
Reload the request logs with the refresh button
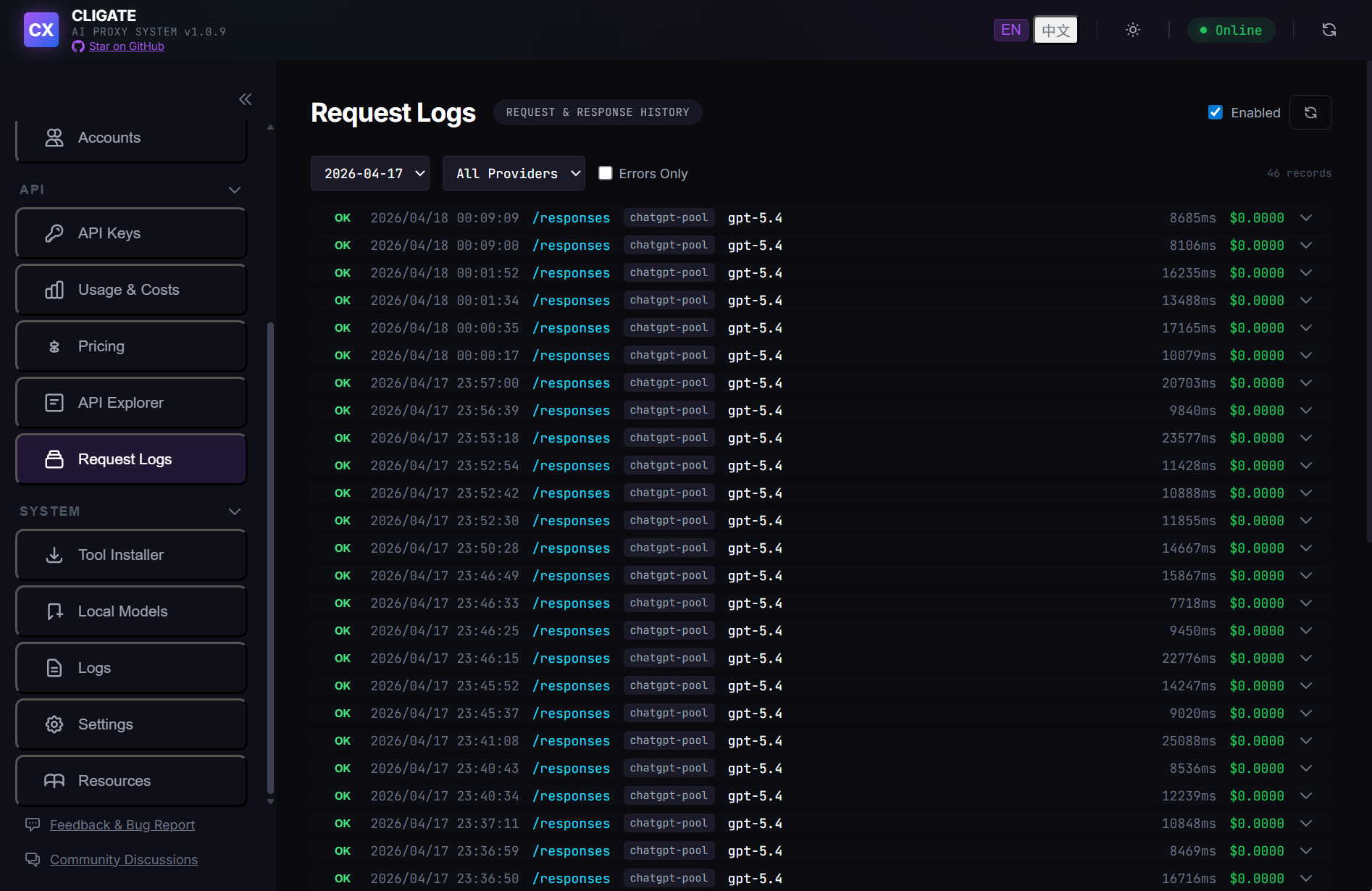pos(1310,112)
